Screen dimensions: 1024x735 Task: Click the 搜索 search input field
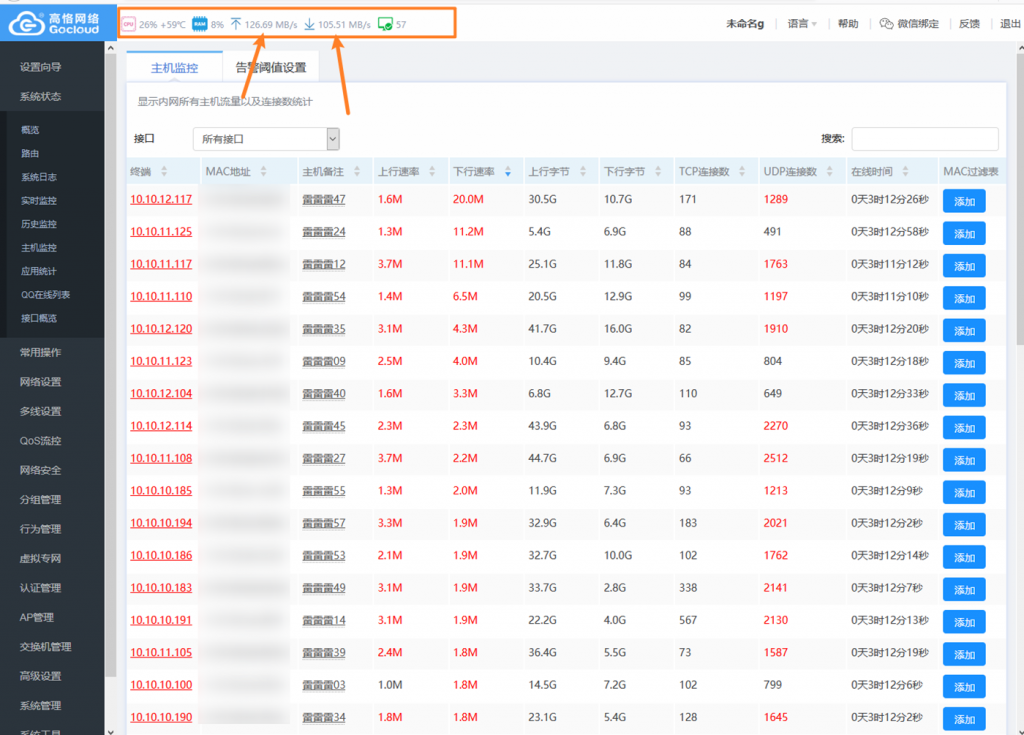924,139
